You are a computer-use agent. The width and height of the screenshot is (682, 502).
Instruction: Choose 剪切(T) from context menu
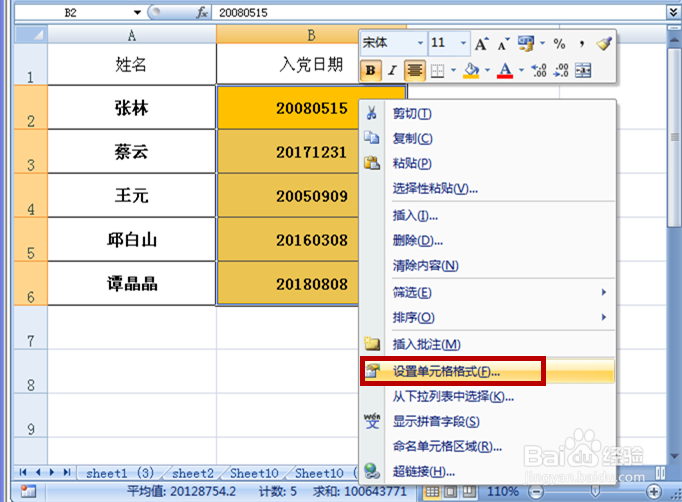(487, 114)
